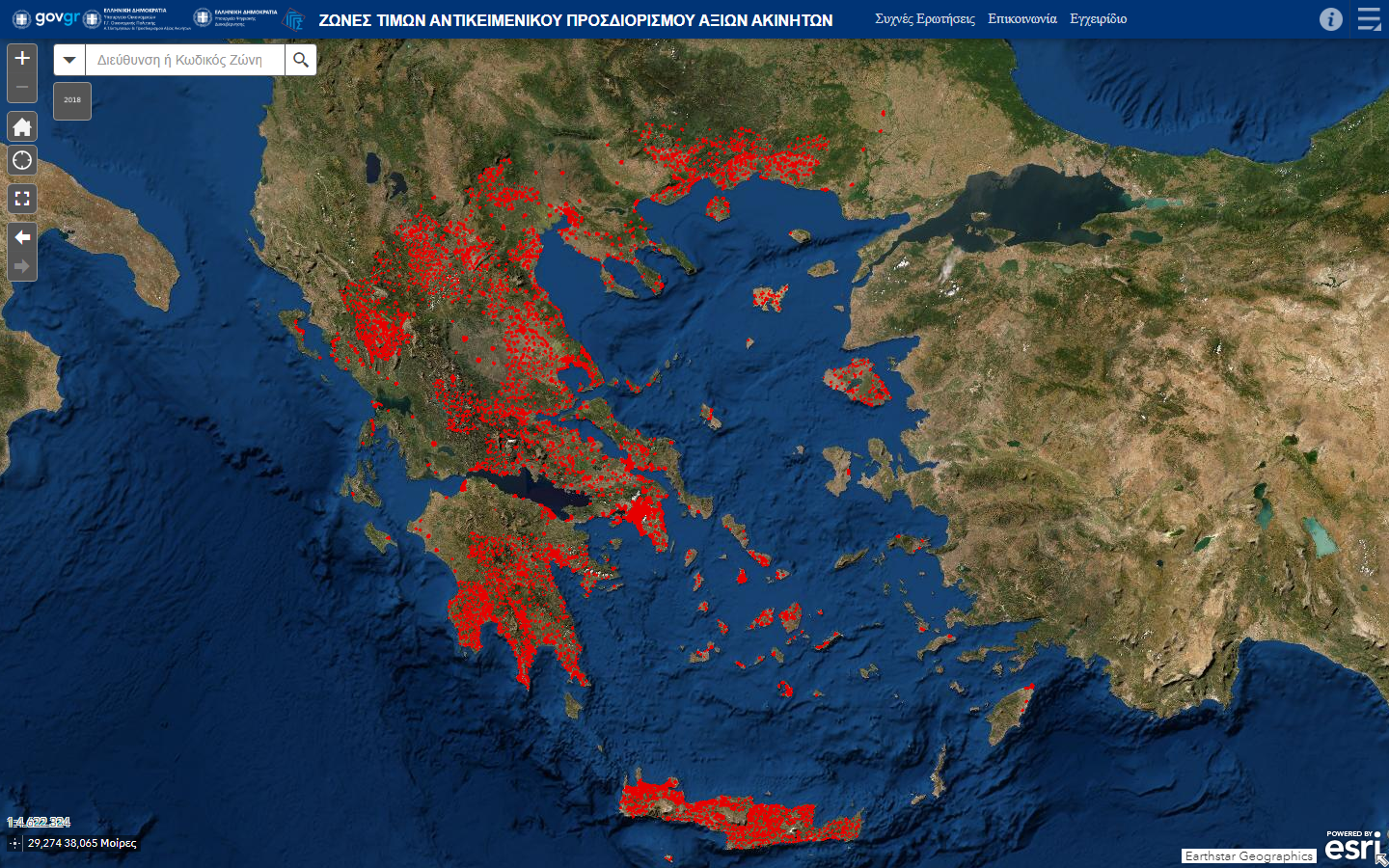Go back to previous map extent
1389x868 pixels.
click(x=22, y=237)
